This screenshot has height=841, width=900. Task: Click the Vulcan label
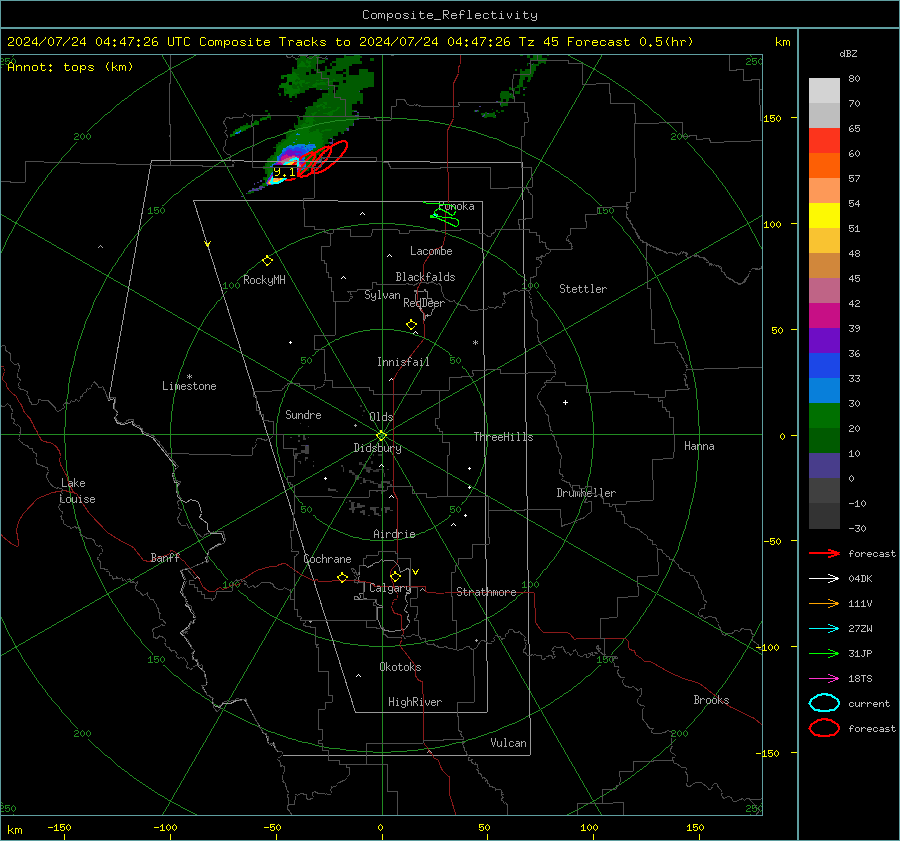click(x=508, y=742)
